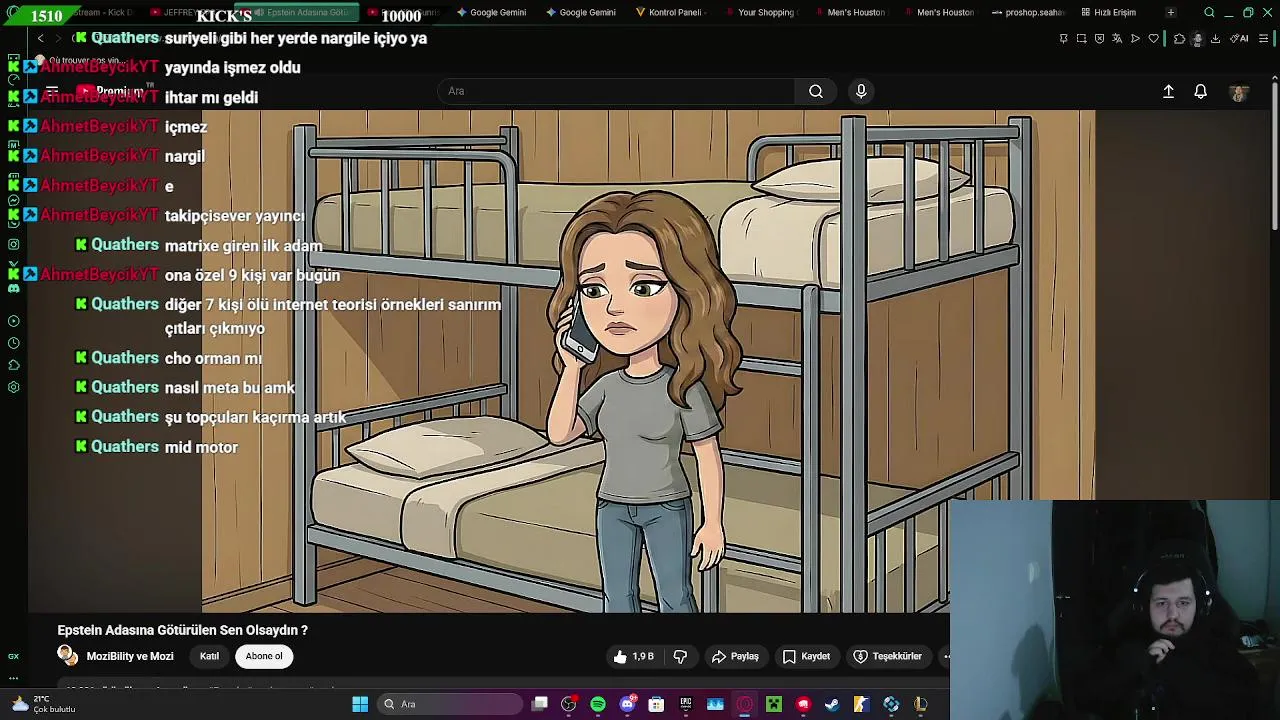Open the MoziBility channel avatar
Image resolution: width=1280 pixels, height=720 pixels.
pyautogui.click(x=67, y=656)
